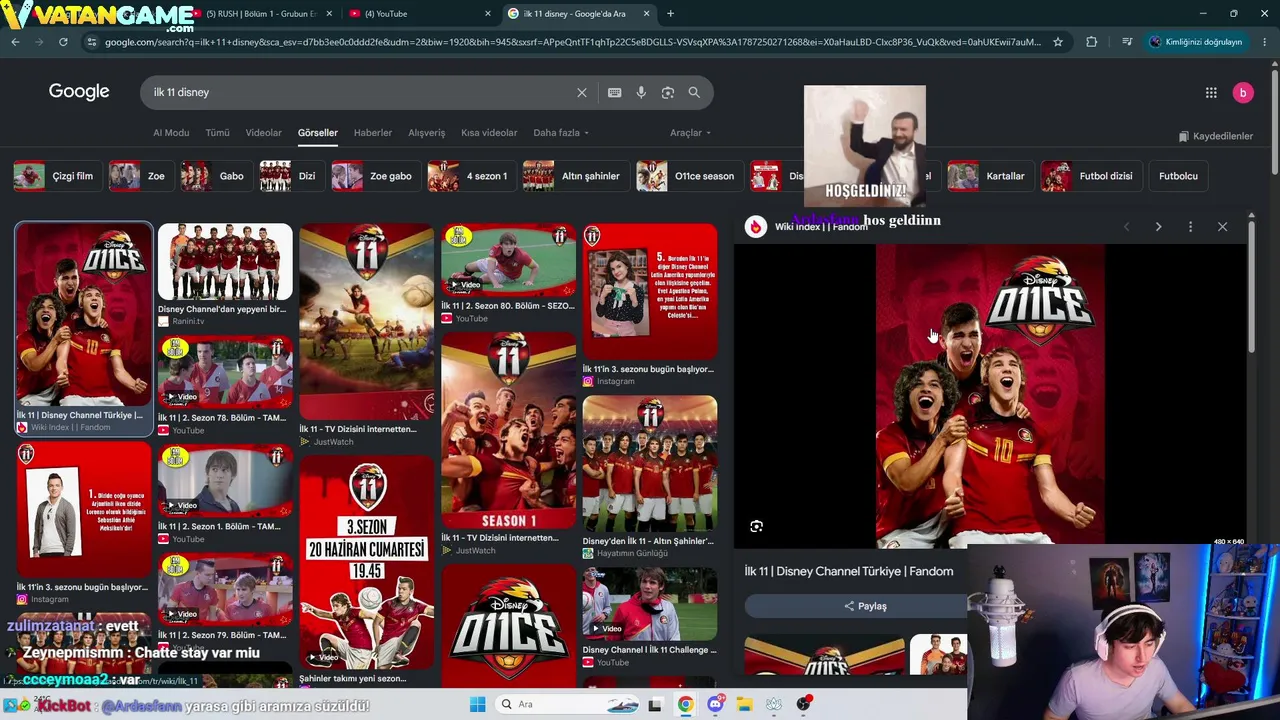Reload the current page
The height and width of the screenshot is (720, 1280).
point(63,42)
